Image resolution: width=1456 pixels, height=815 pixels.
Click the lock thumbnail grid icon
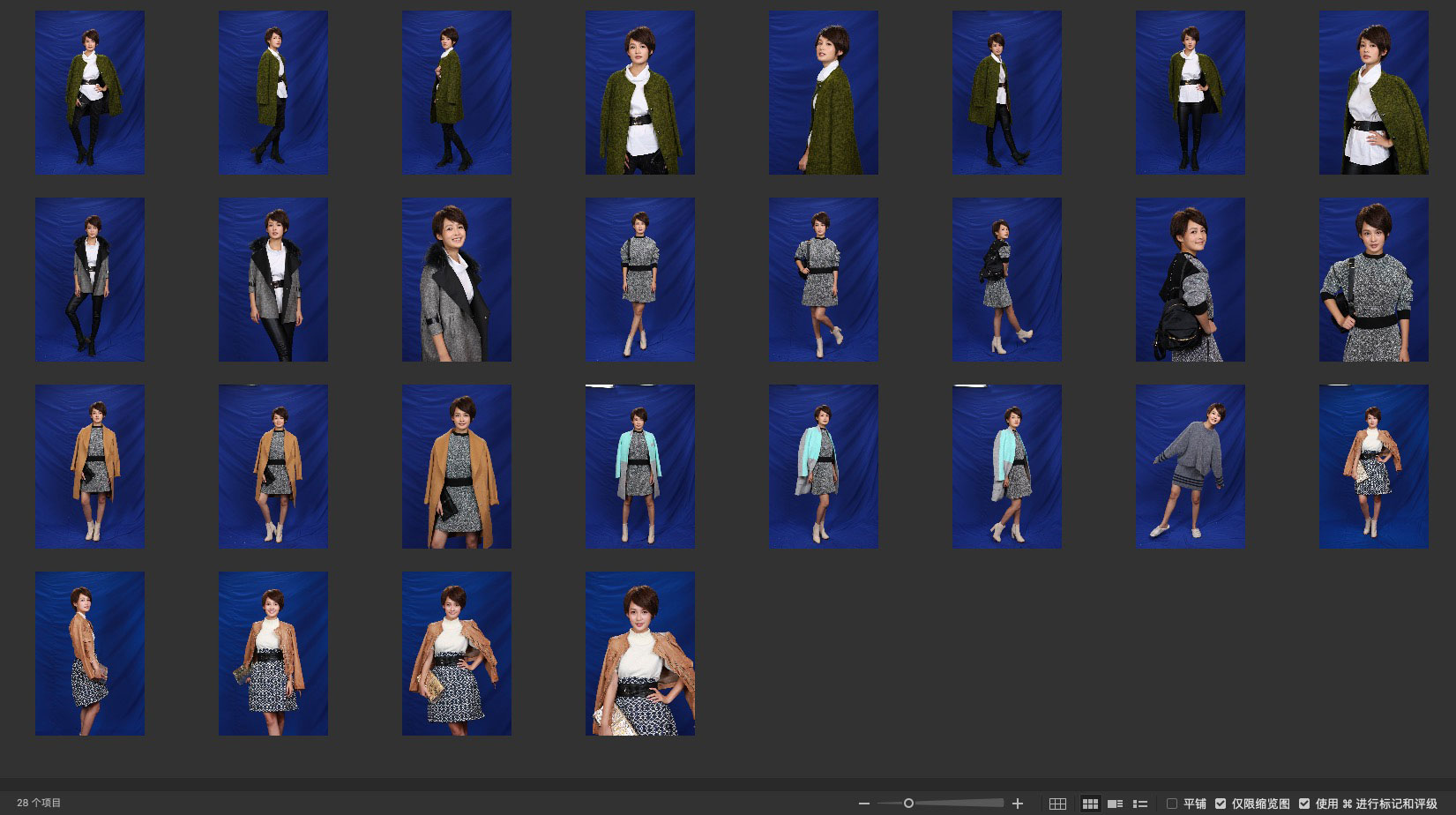pyautogui.click(x=1057, y=804)
